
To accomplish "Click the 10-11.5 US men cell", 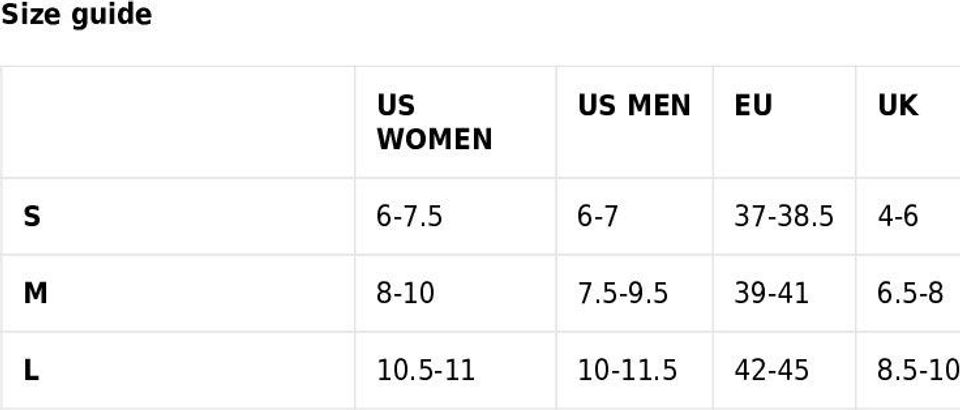I will 627,370.
